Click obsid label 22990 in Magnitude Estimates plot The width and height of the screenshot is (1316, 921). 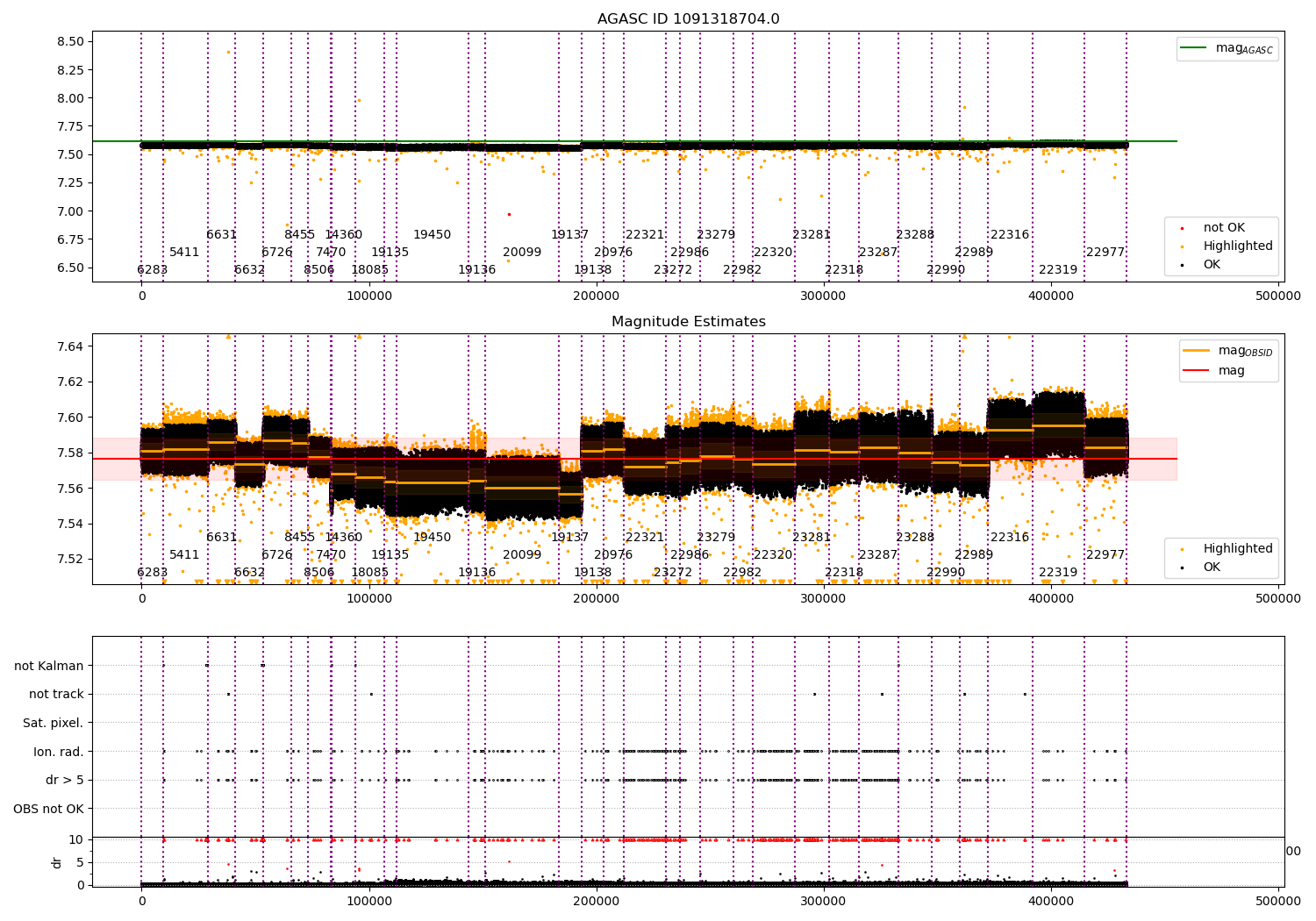click(x=946, y=573)
